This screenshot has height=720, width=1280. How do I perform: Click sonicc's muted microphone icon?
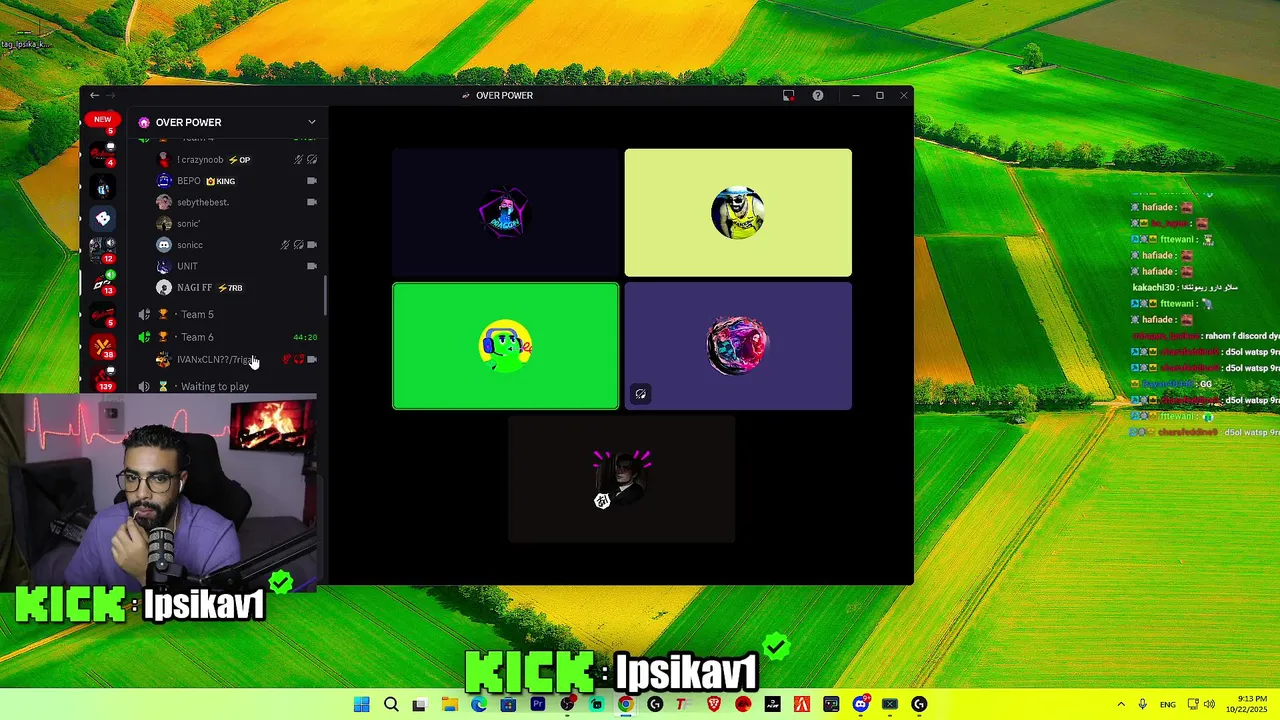coord(285,245)
